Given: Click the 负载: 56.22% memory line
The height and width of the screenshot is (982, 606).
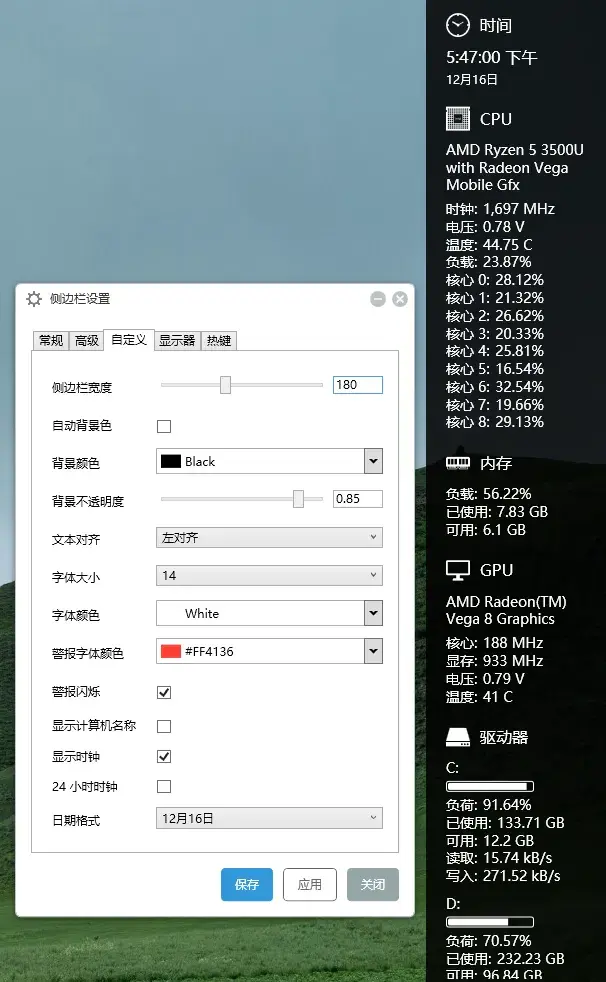Looking at the screenshot, I should [489, 494].
